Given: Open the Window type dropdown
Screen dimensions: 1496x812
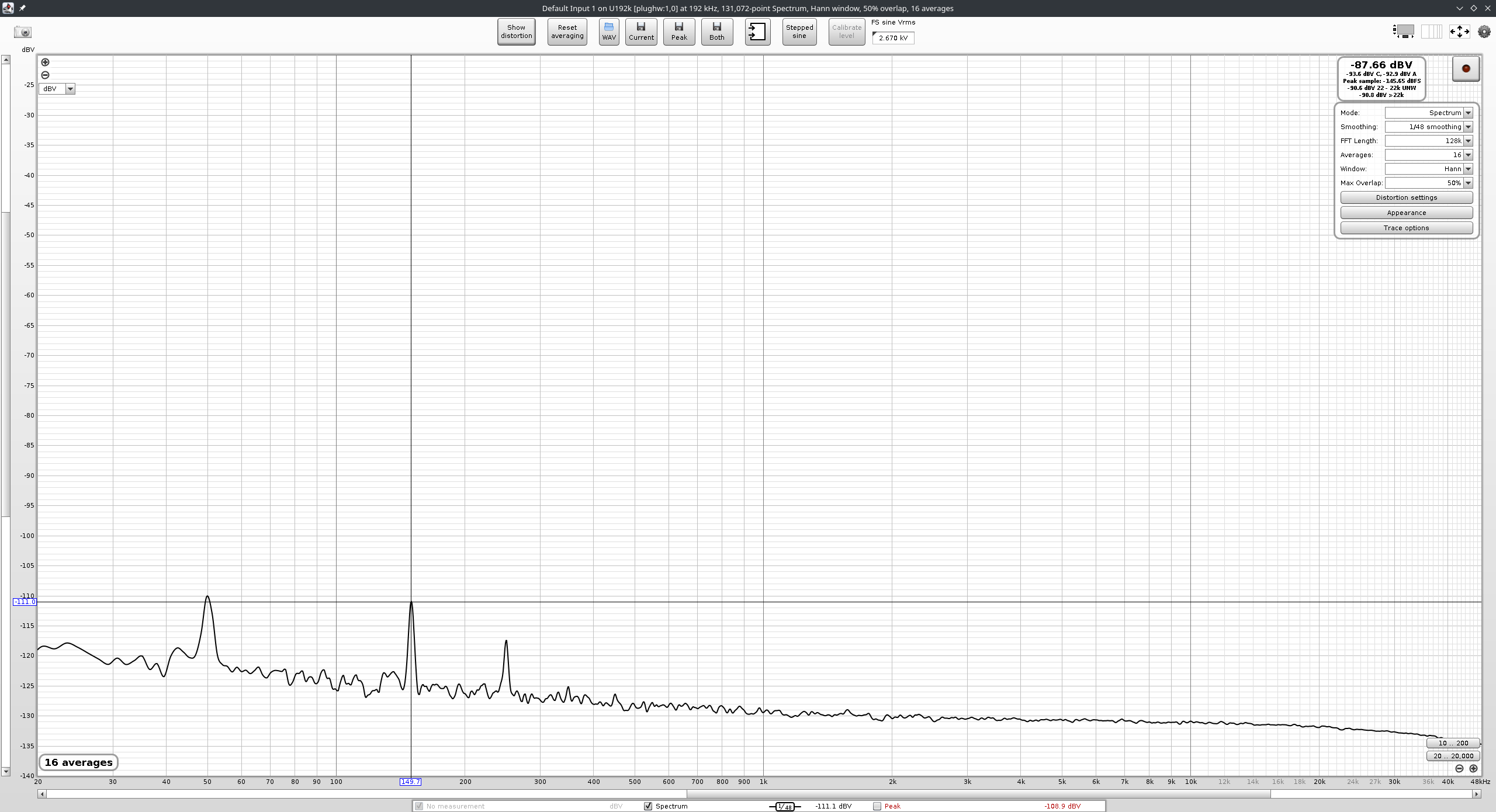Looking at the screenshot, I should point(1429,169).
